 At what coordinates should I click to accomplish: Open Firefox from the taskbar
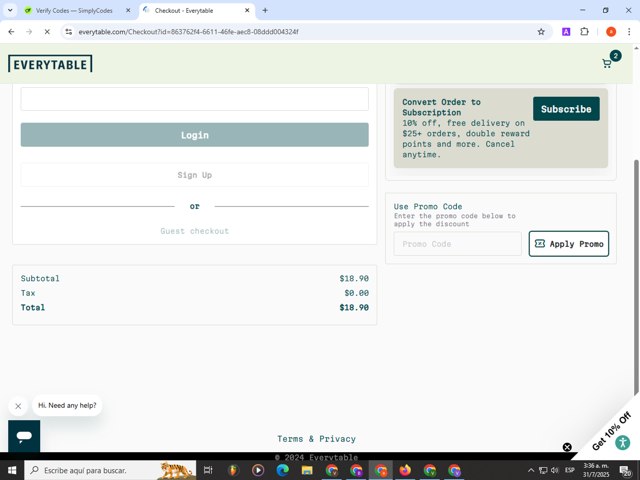tap(405, 470)
